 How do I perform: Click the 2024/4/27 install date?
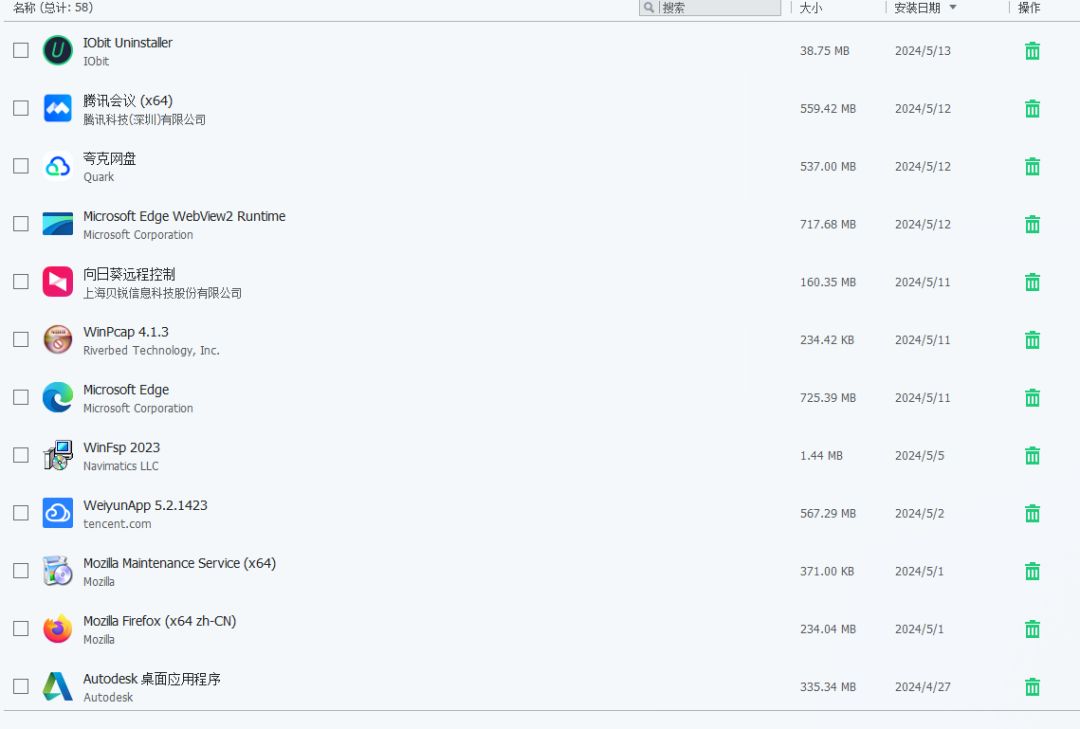[x=922, y=688]
